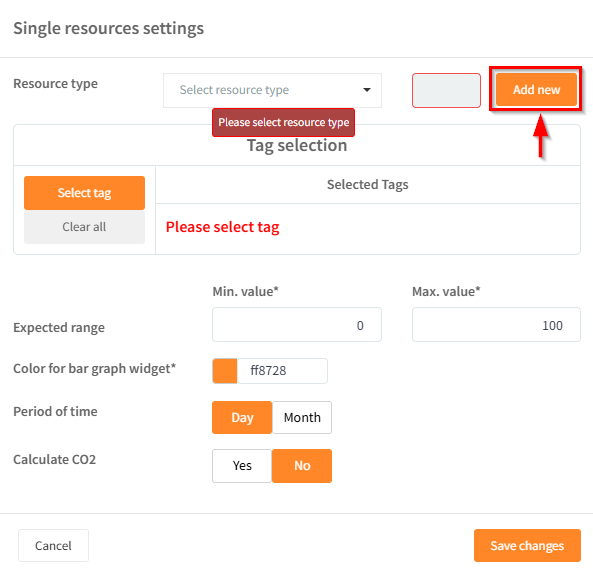The width and height of the screenshot is (593, 575).
Task: Cancel the single resources settings dialog
Action: (53, 545)
